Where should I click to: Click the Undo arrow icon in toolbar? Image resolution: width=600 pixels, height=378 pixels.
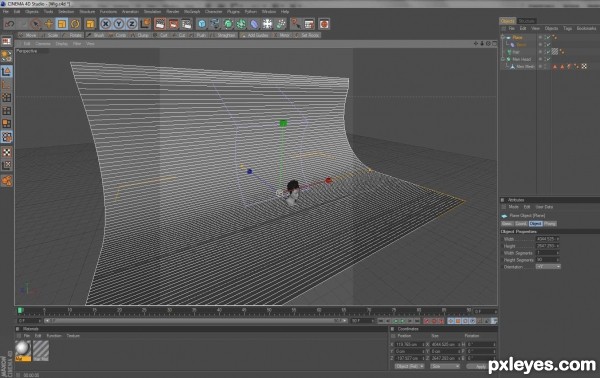pos(9,24)
